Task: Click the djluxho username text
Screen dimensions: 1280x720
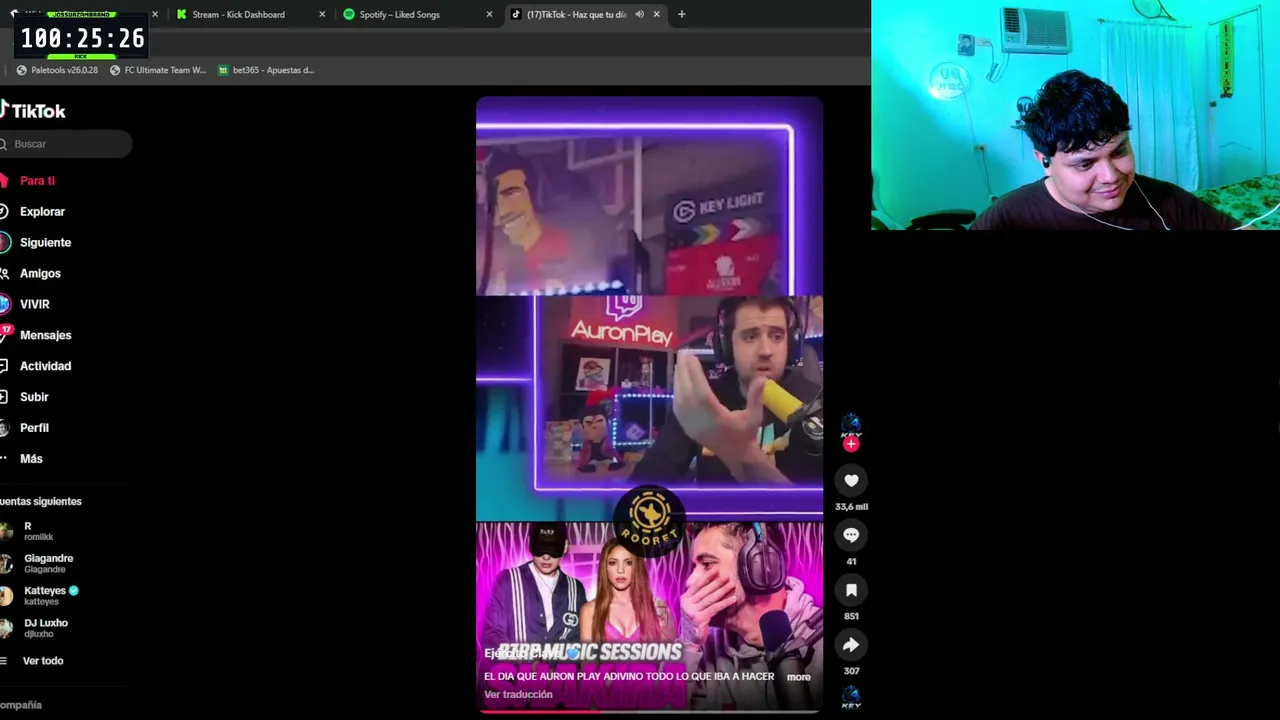Action: [x=39, y=634]
